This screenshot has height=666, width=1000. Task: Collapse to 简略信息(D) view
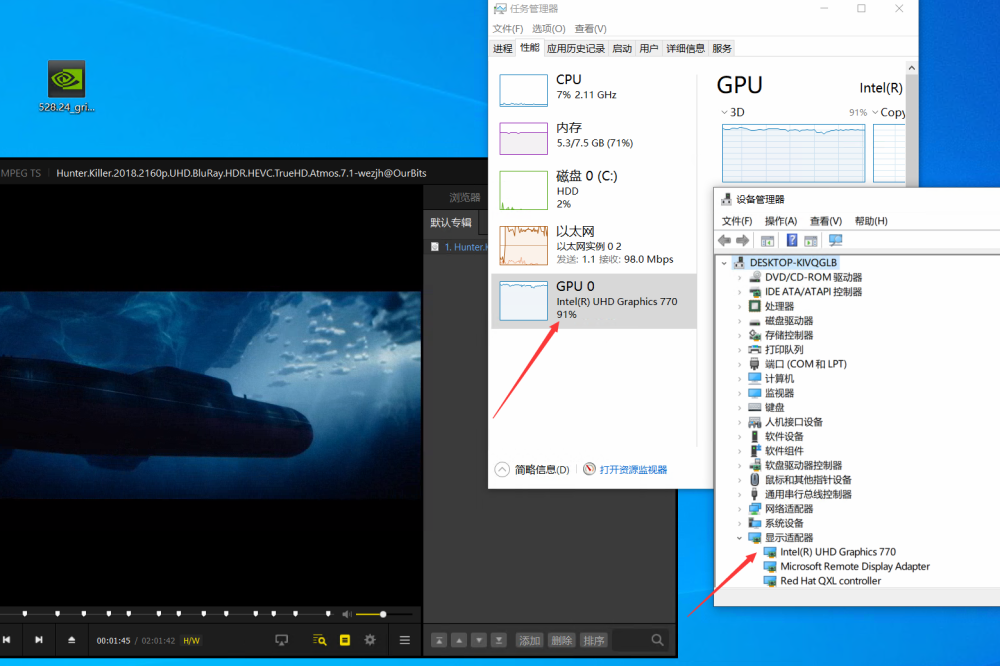point(532,470)
